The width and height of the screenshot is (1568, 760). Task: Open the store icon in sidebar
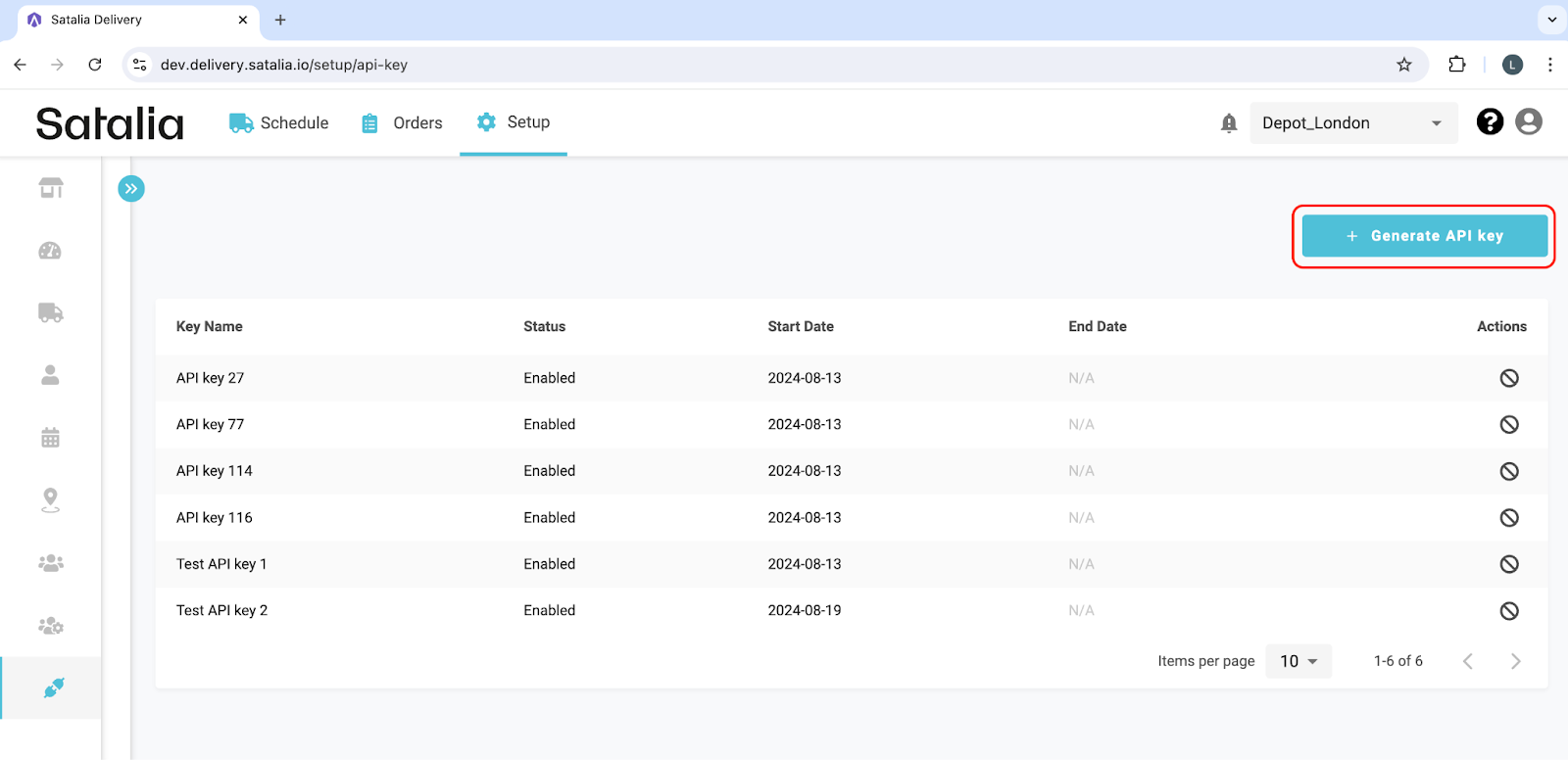tap(51, 188)
